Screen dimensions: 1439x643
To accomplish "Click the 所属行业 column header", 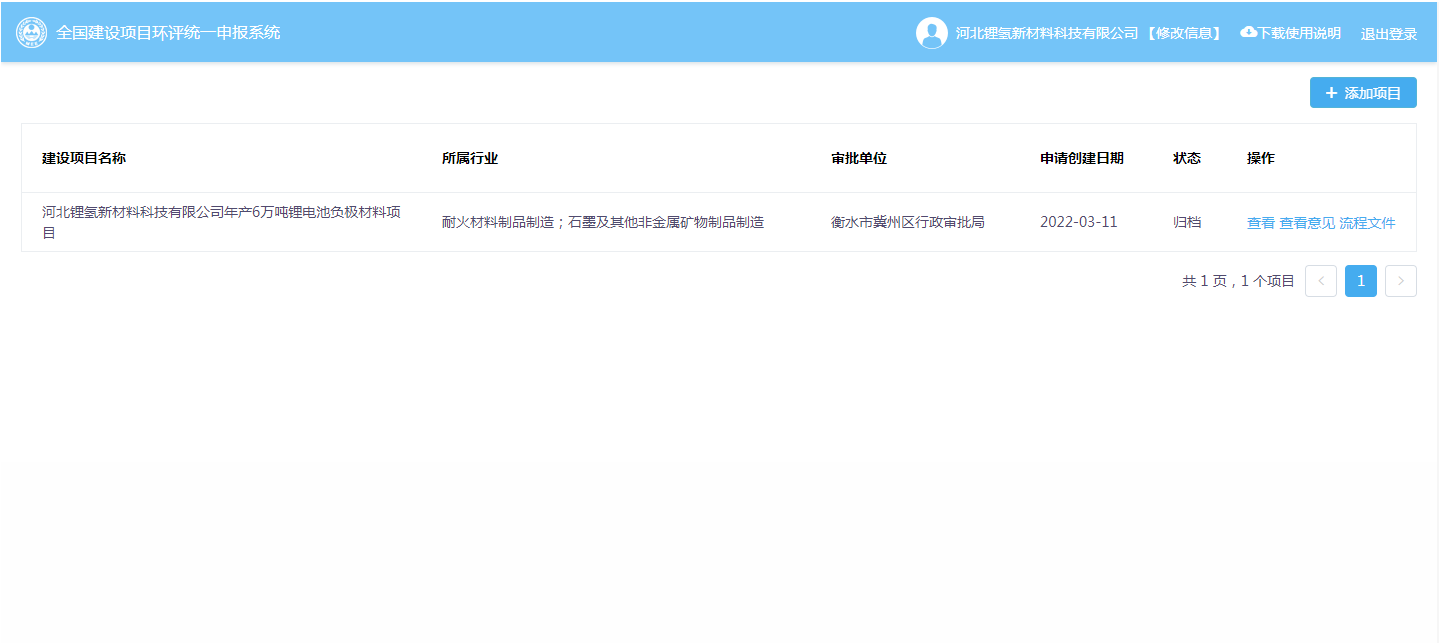I will [x=470, y=158].
